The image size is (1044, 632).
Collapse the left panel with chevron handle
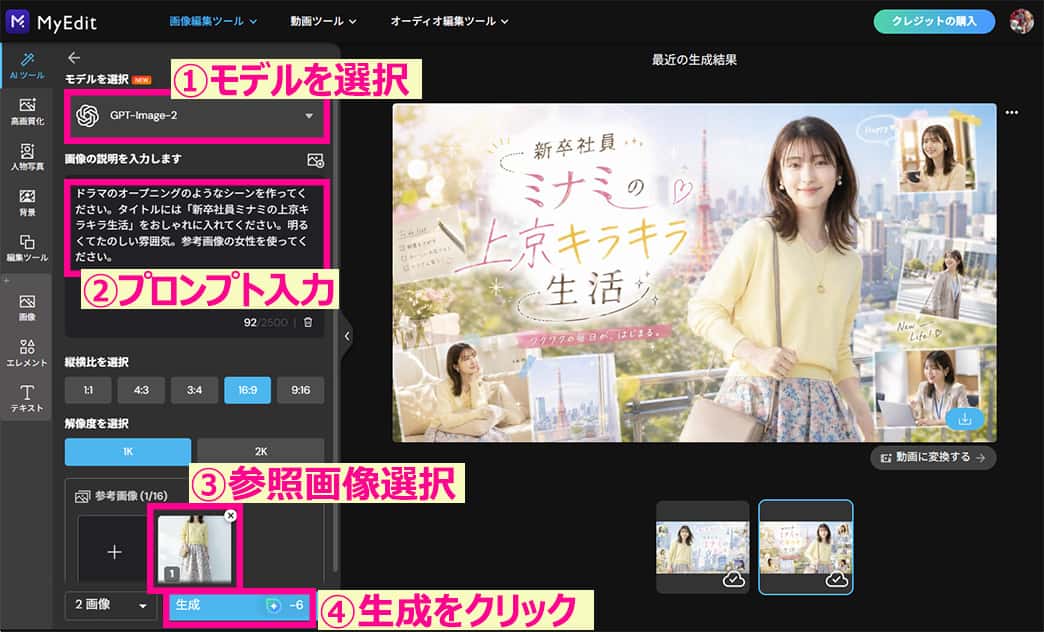click(x=347, y=336)
